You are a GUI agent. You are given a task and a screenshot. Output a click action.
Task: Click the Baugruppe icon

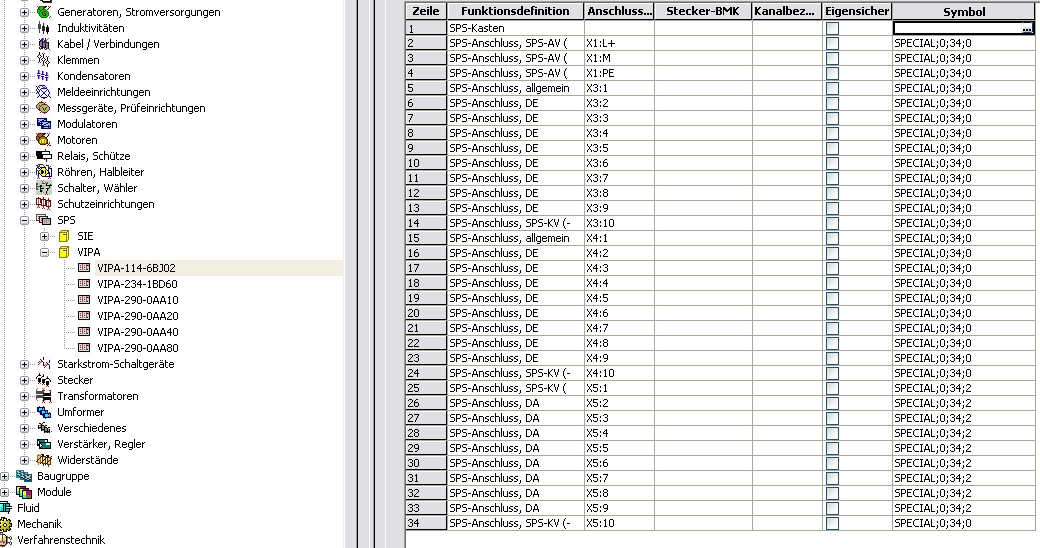(24, 476)
